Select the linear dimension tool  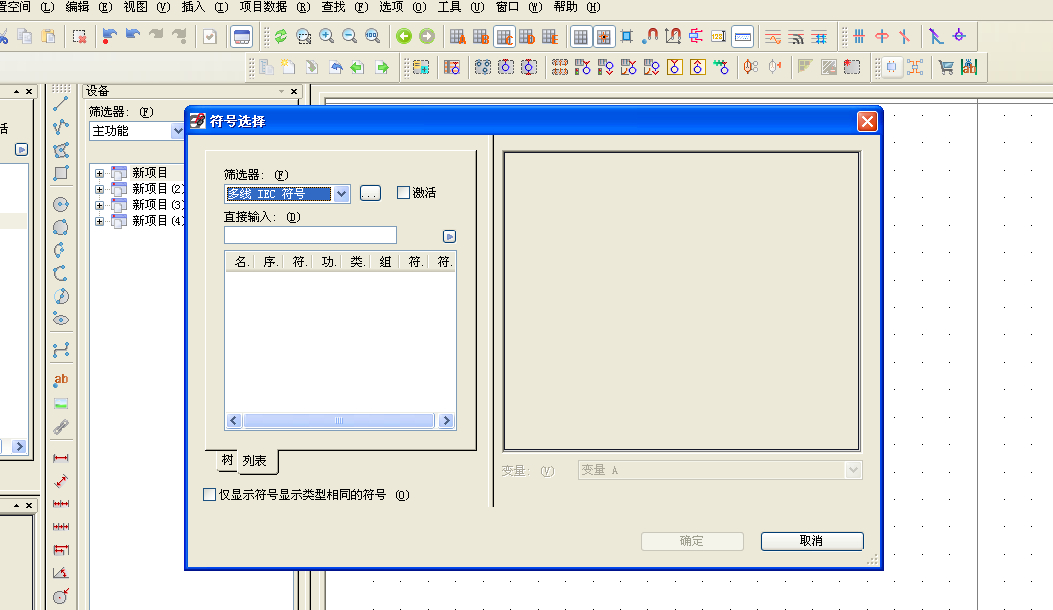pyautogui.click(x=60, y=458)
